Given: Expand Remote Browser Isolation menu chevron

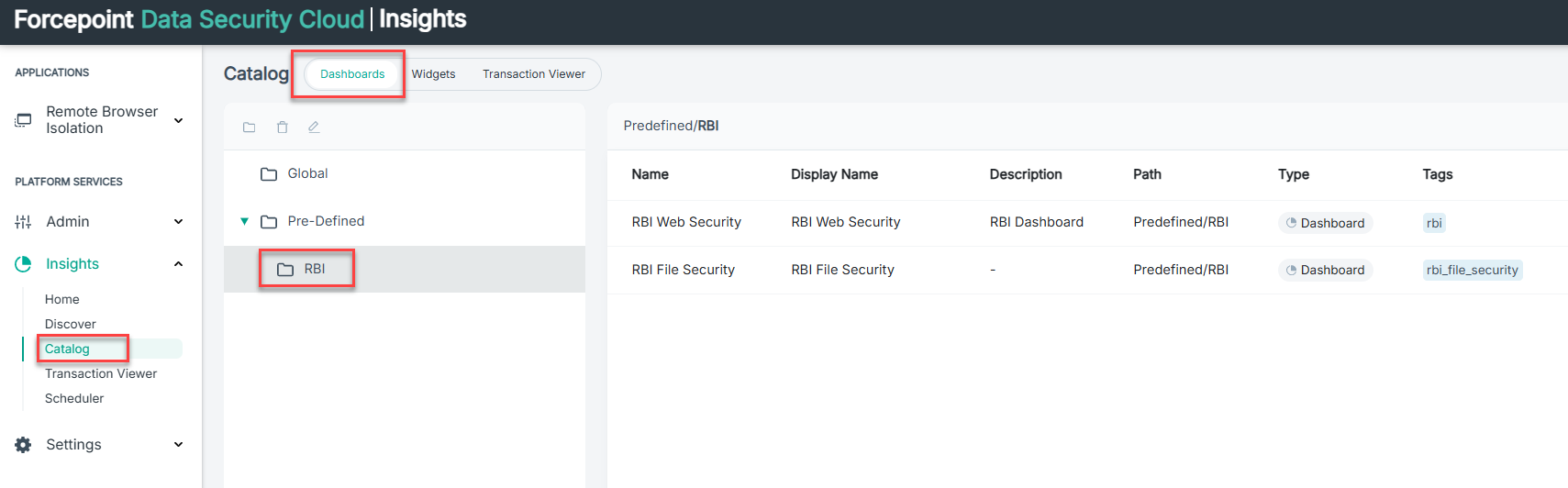Looking at the screenshot, I should [x=179, y=120].
